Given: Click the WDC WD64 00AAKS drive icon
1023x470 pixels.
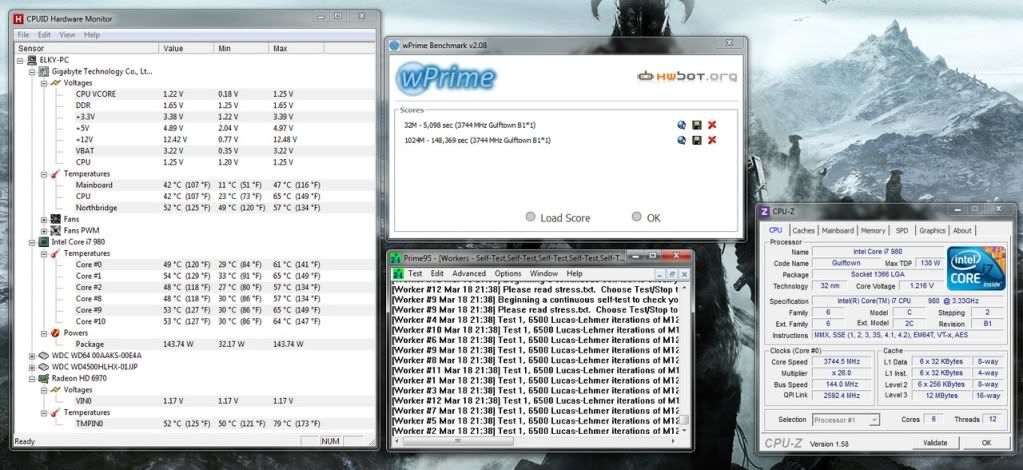Looking at the screenshot, I should pos(44,355).
